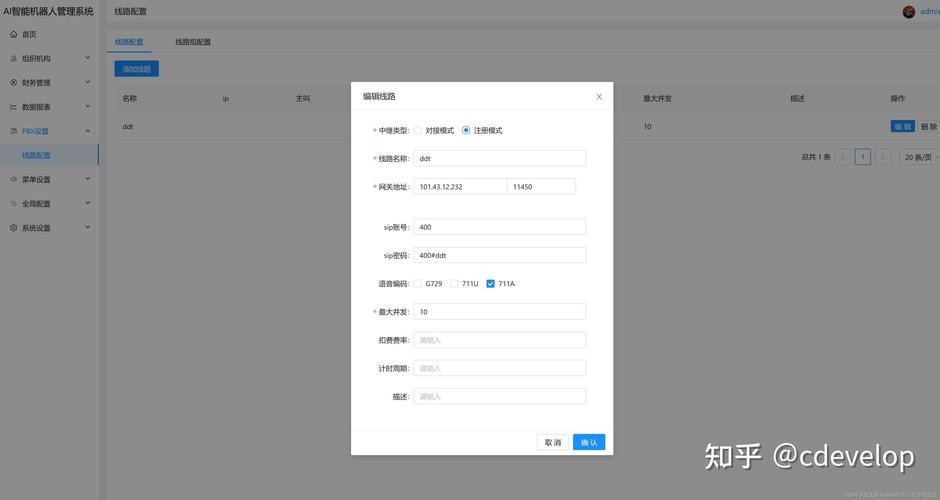This screenshot has width=940, height=500.
Task: Click the 计时周期 input field
Action: pos(499,368)
